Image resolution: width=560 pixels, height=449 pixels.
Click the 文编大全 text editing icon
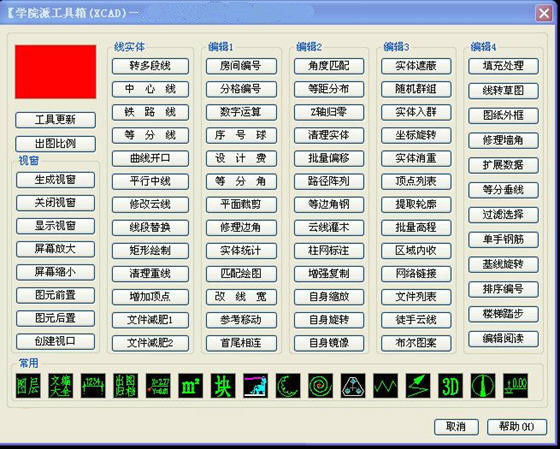click(61, 386)
